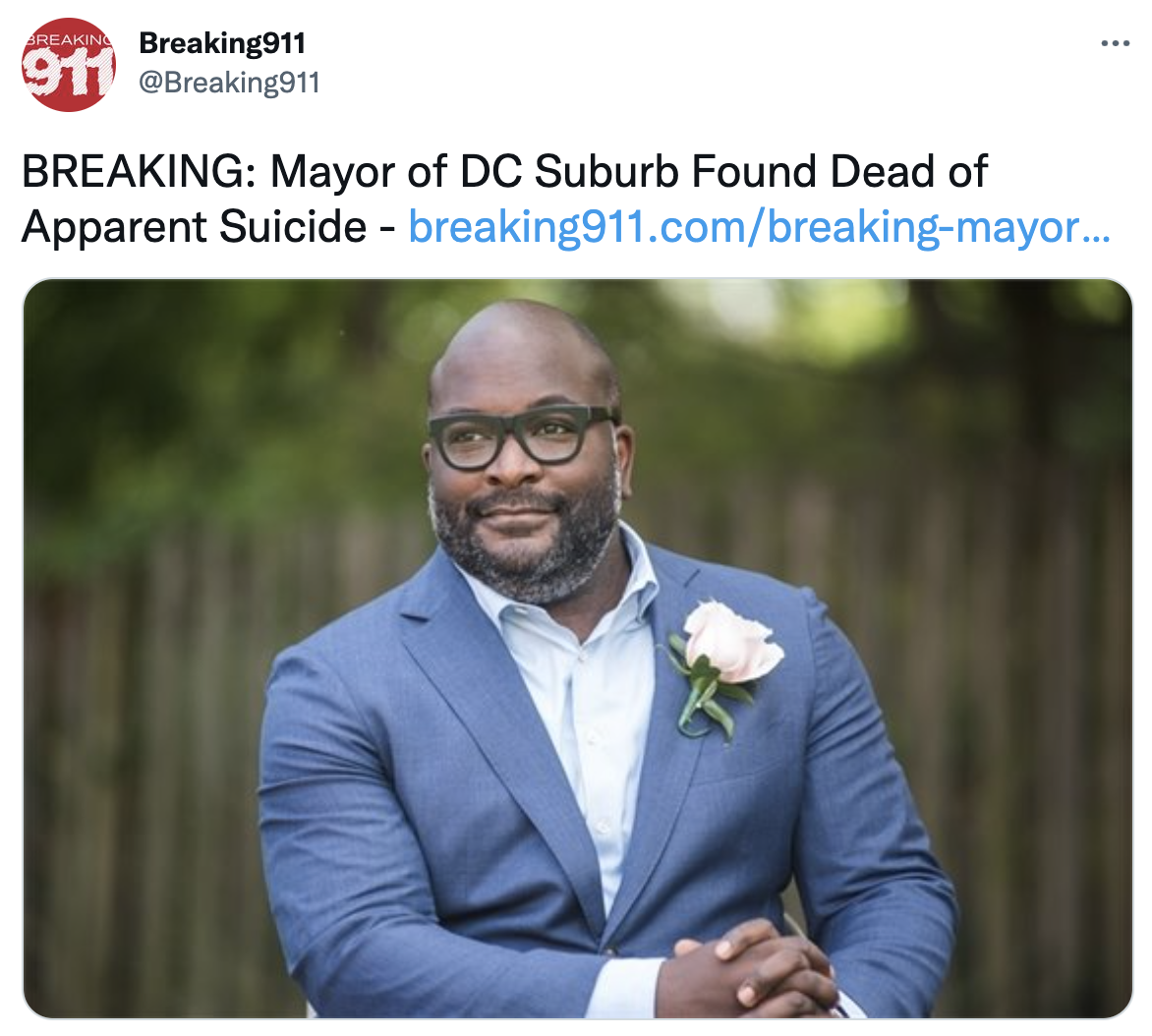The height and width of the screenshot is (1036, 1152).
Task: Follow the breaking911.com/breaking-mayor link
Action: point(759,226)
